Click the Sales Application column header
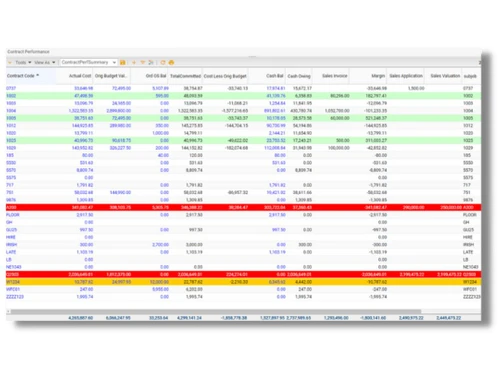This screenshot has width=500, height=375. coord(406,76)
